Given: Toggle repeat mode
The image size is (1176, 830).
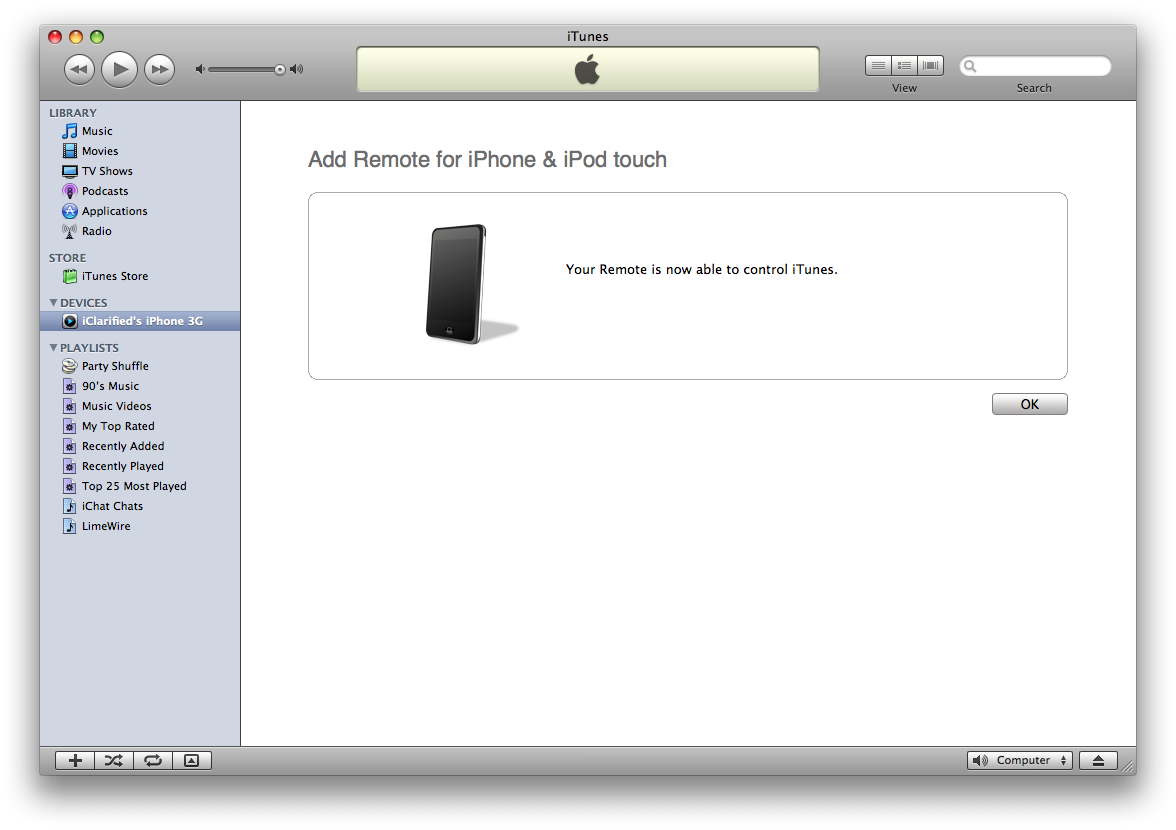Looking at the screenshot, I should [x=152, y=760].
